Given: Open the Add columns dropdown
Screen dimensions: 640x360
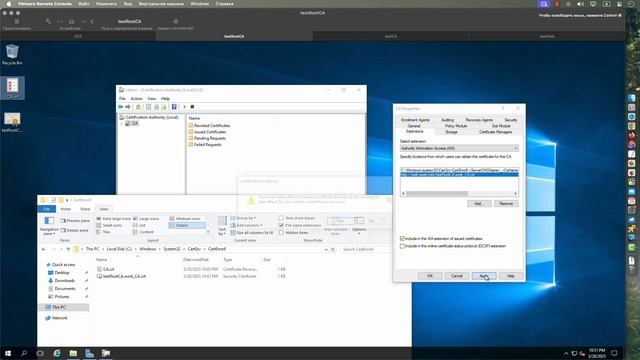Looking at the screenshot, I should coord(246,225).
